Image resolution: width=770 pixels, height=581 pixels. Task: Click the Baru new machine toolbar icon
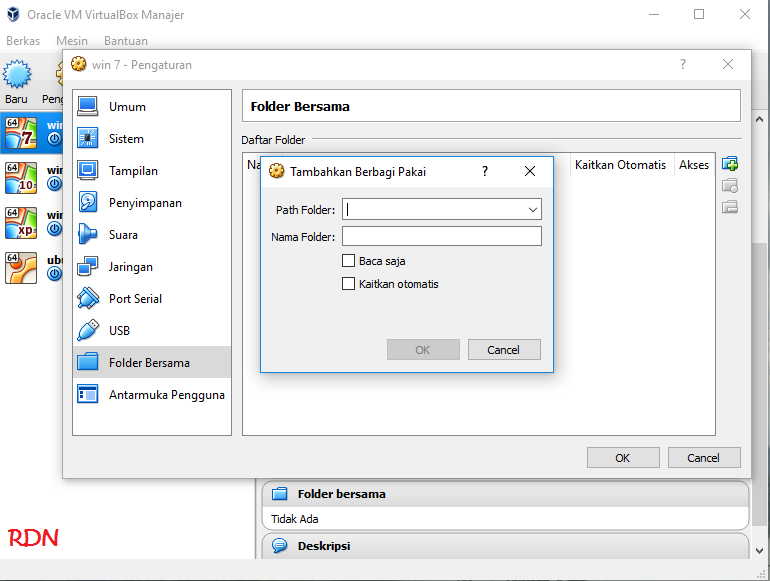pos(17,74)
